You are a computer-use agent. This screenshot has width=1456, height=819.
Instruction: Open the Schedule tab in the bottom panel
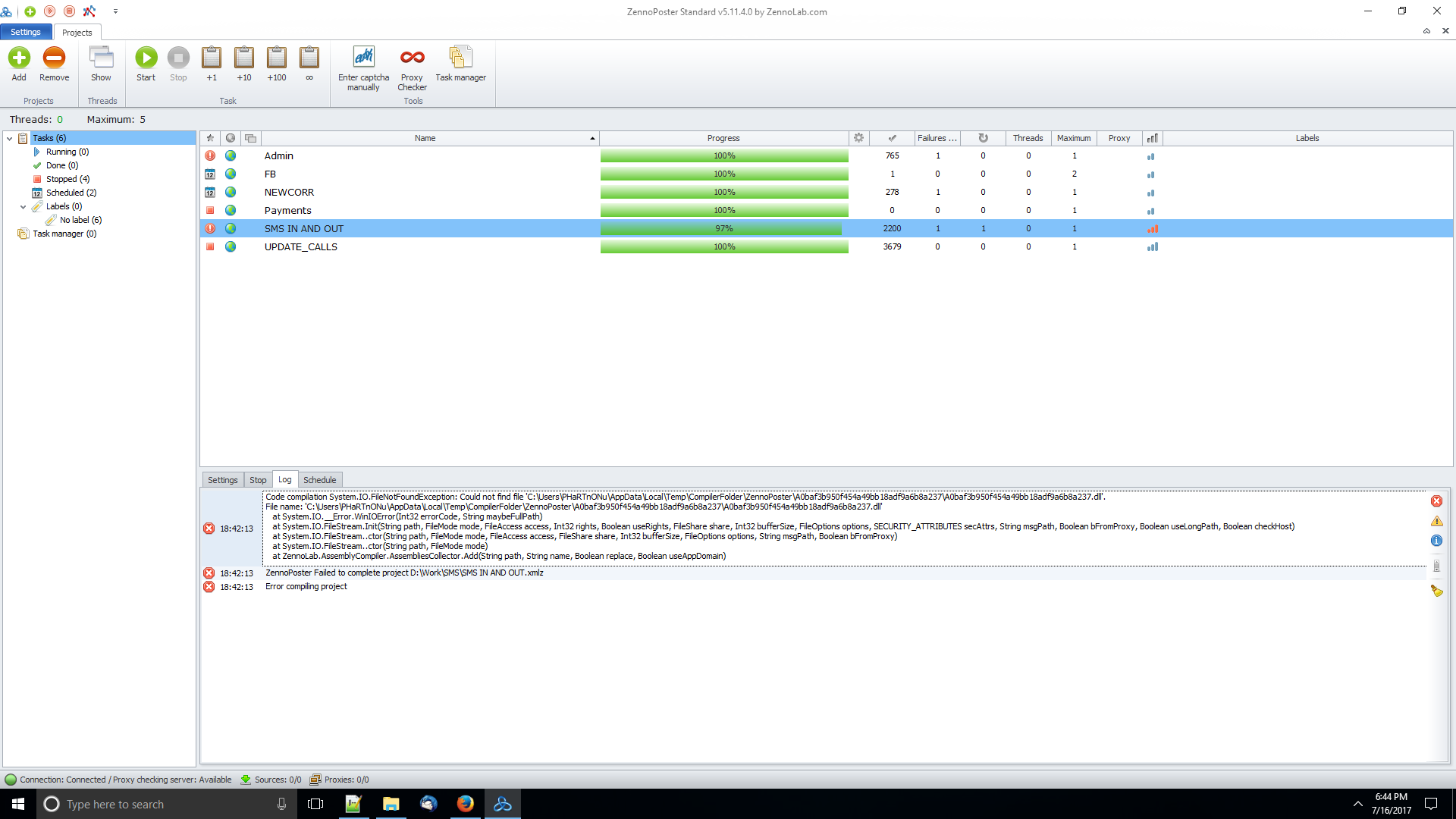tap(319, 480)
